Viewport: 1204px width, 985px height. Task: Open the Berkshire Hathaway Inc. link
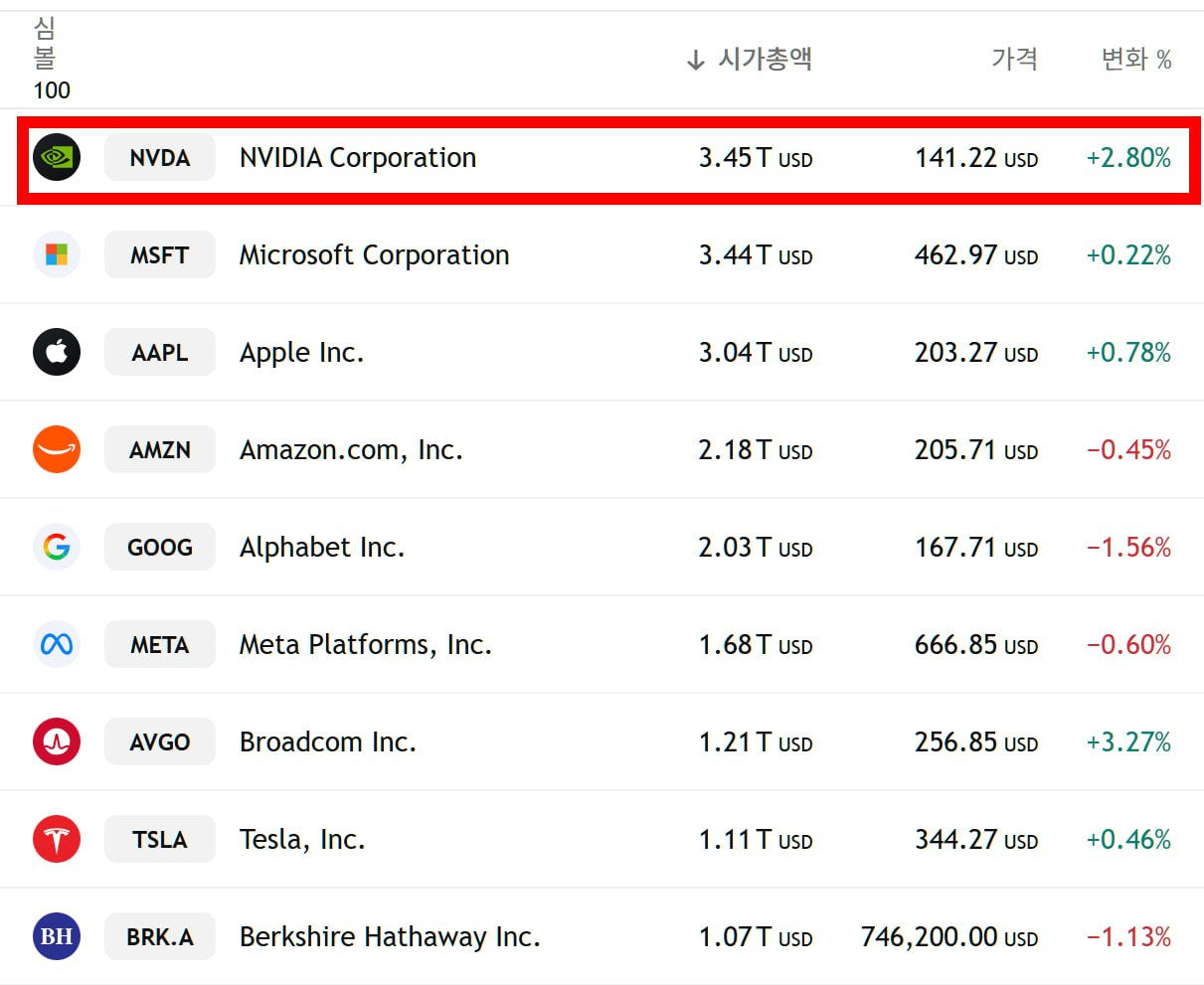(390, 937)
